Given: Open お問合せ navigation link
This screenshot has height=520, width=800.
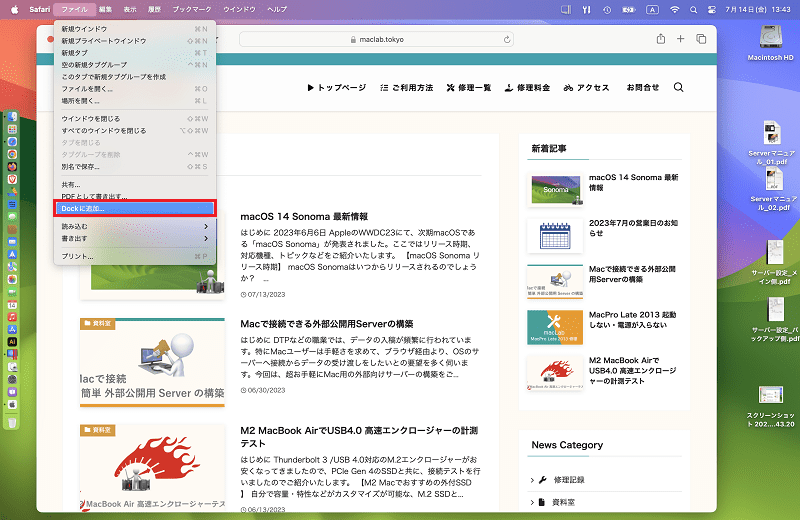Looking at the screenshot, I should coord(643,88).
